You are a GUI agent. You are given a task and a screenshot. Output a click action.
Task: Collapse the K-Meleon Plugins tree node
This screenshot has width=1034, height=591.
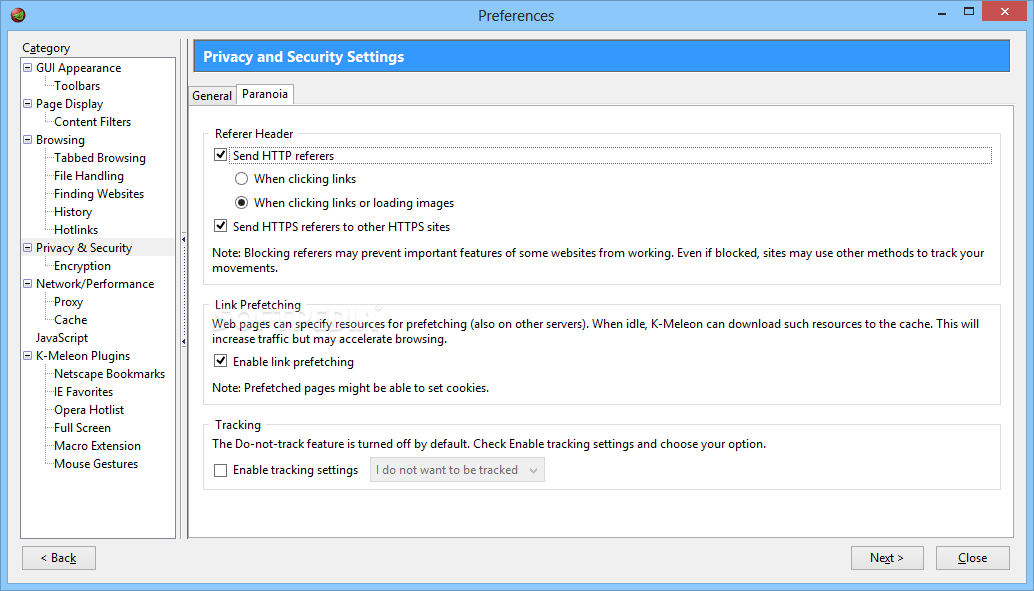click(x=28, y=356)
